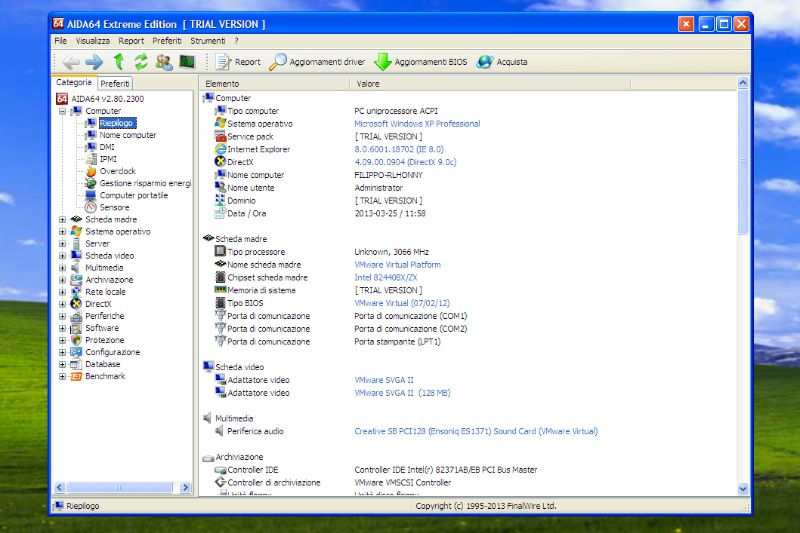Collapse the Computer tree node
Screen dimensions: 800x533
[x=62, y=111]
